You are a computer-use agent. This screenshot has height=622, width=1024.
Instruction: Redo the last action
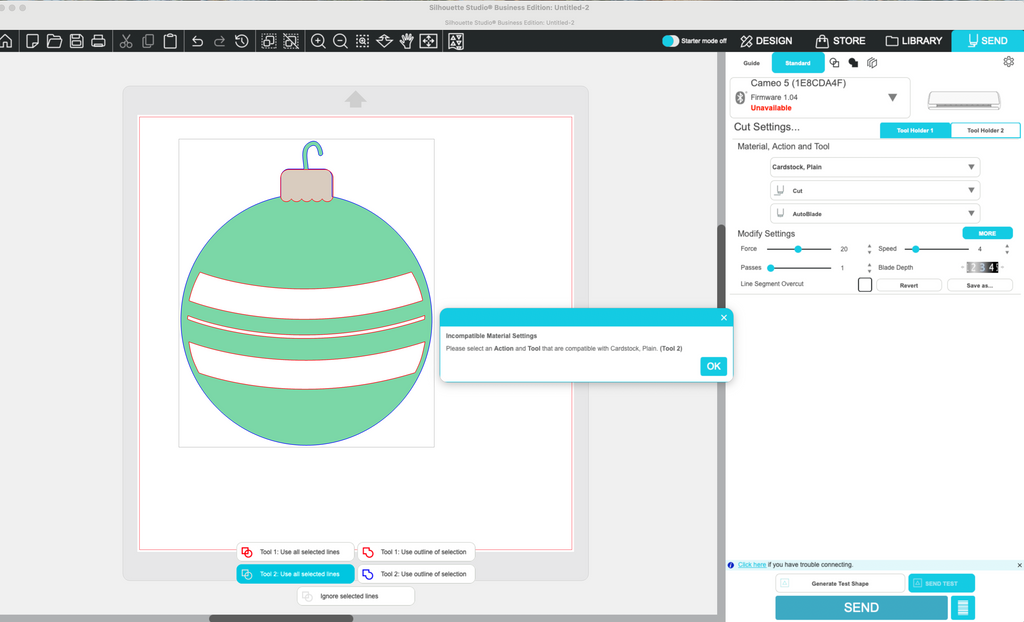219,41
